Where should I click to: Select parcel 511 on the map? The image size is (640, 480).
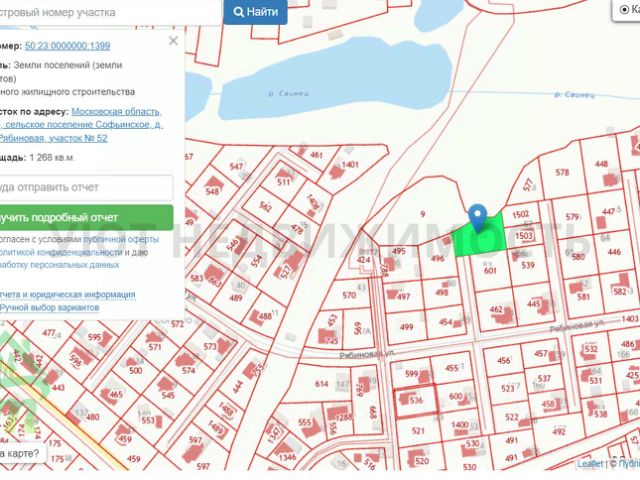click(283, 182)
